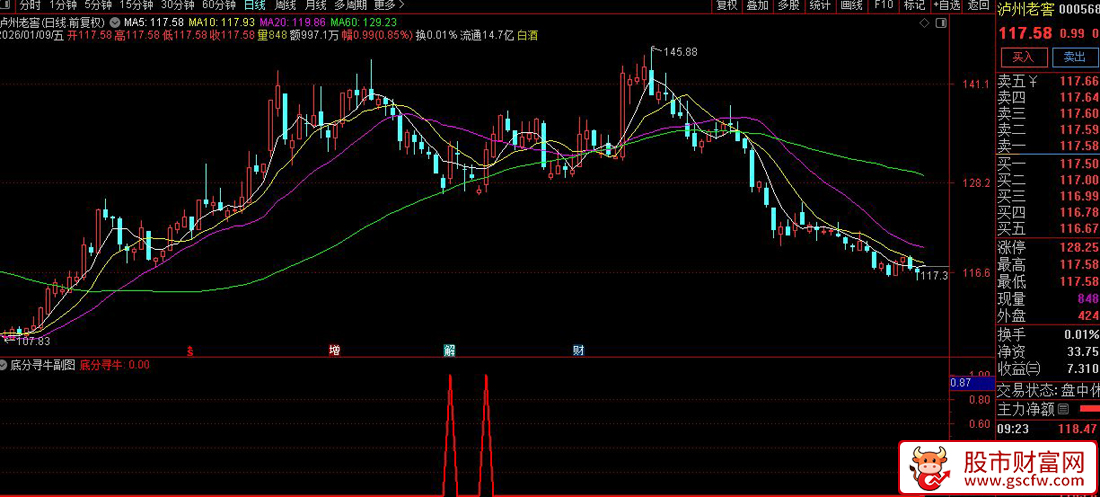Screen dimensions: 1100x497
Task: Click the 统计 statistics toolbar button
Action: click(819, 5)
